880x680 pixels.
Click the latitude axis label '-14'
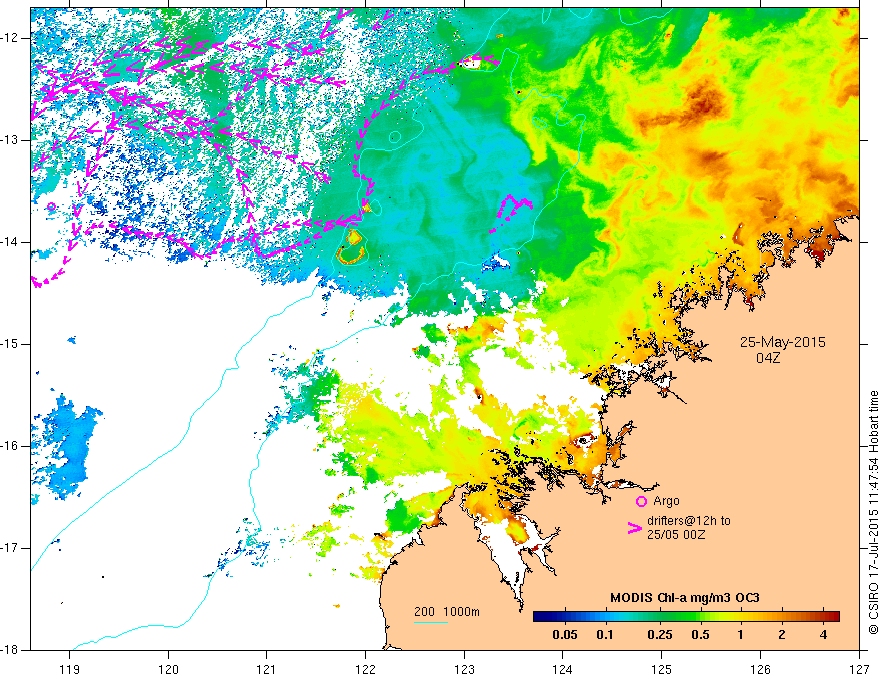coord(10,242)
